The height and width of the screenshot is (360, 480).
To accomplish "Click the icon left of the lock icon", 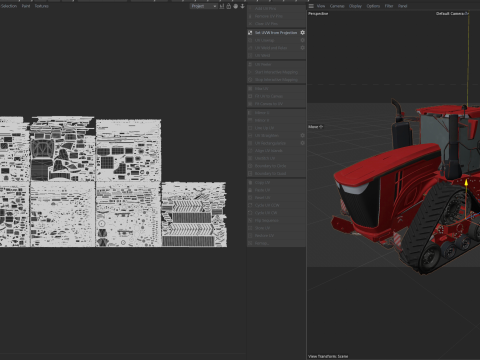I will (x=222, y=6).
